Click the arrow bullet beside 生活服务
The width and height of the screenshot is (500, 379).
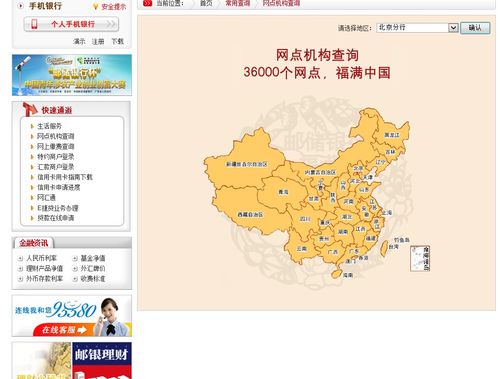[x=32, y=126]
